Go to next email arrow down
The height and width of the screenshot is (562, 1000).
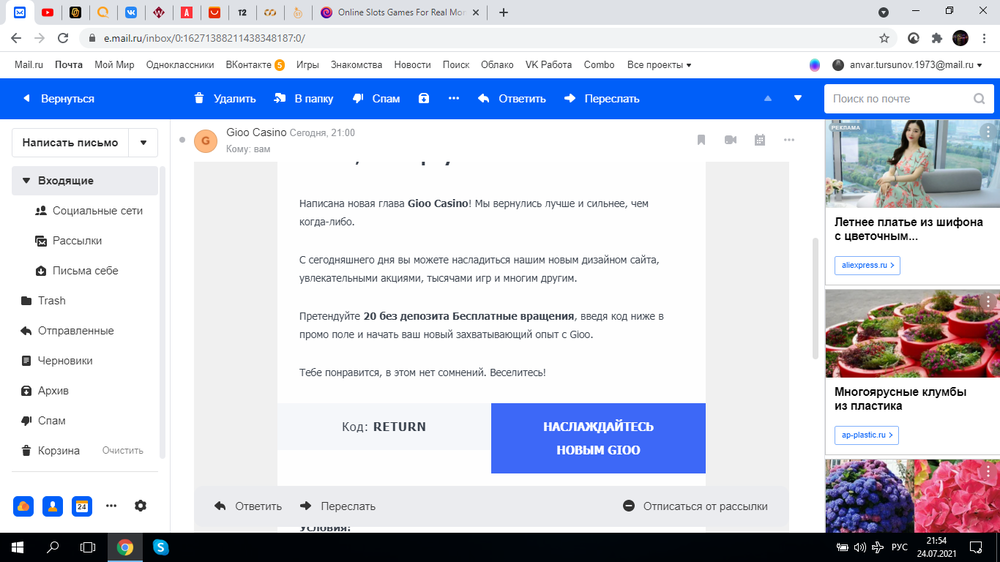(x=798, y=98)
